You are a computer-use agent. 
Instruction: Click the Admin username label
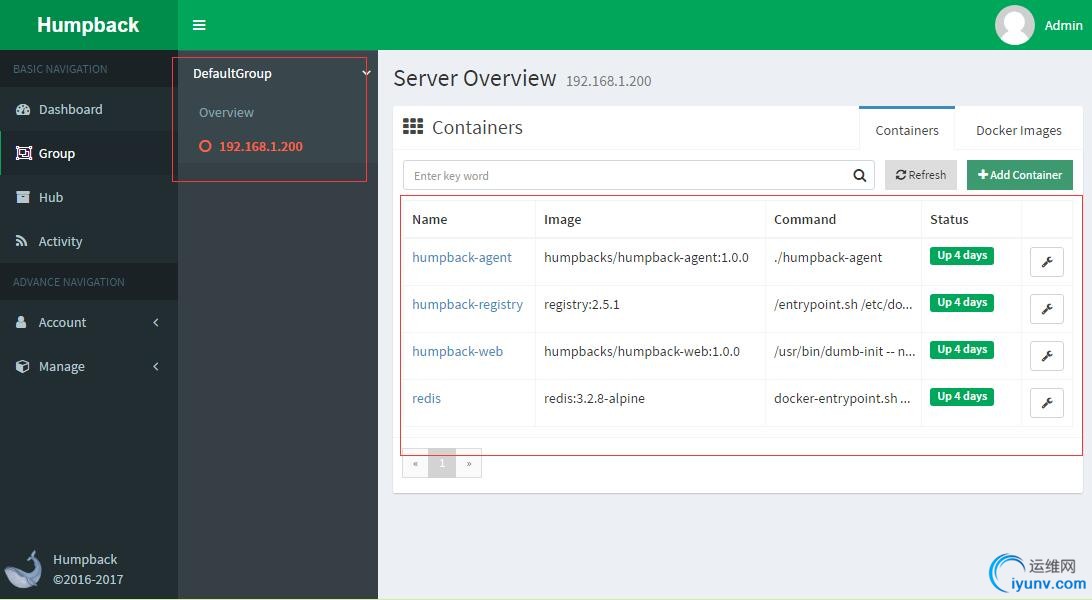tap(1063, 25)
